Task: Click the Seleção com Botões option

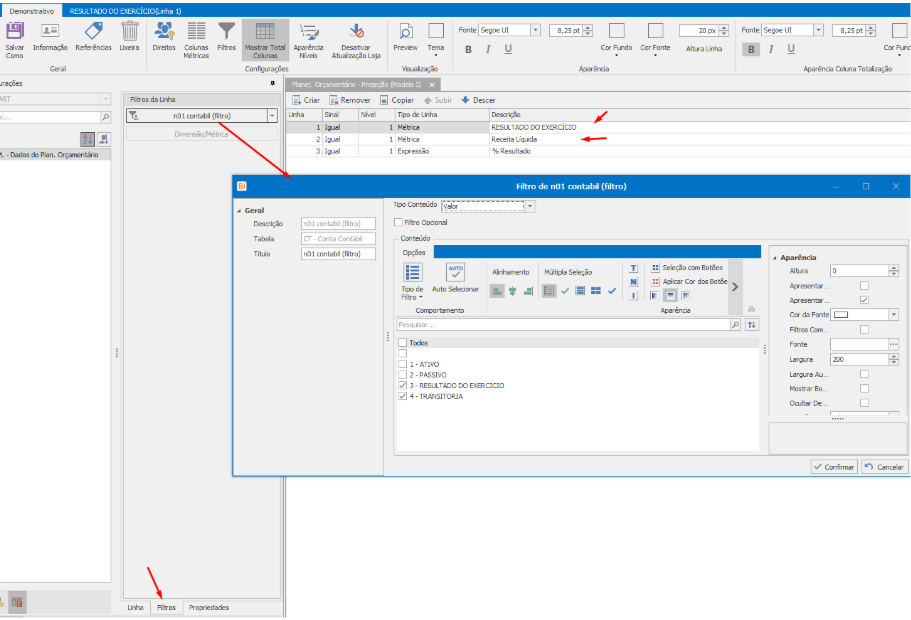Action: pos(686,268)
